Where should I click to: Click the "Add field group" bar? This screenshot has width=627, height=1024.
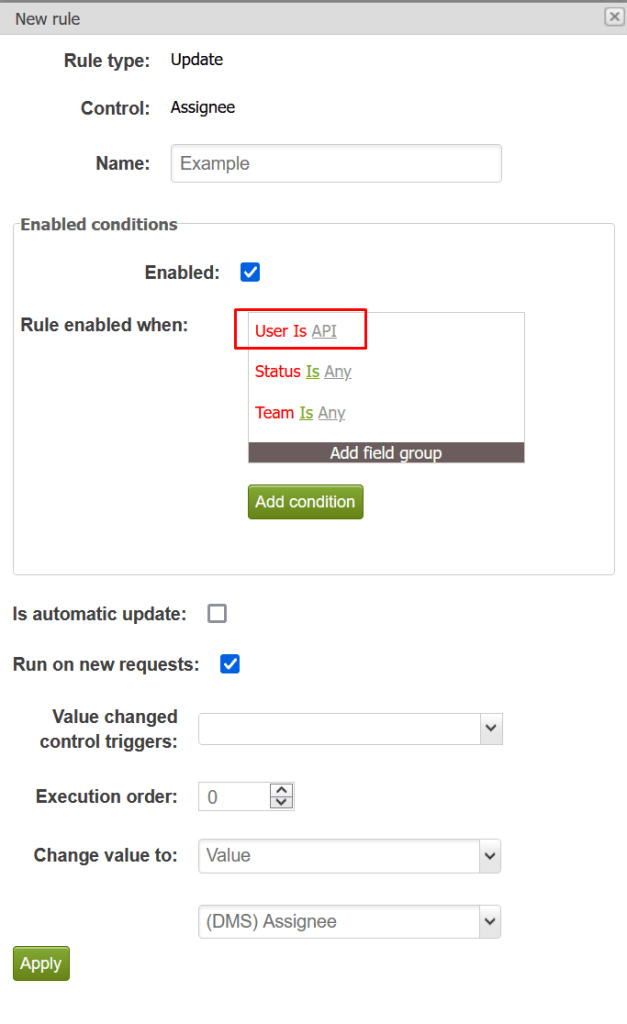[386, 452]
